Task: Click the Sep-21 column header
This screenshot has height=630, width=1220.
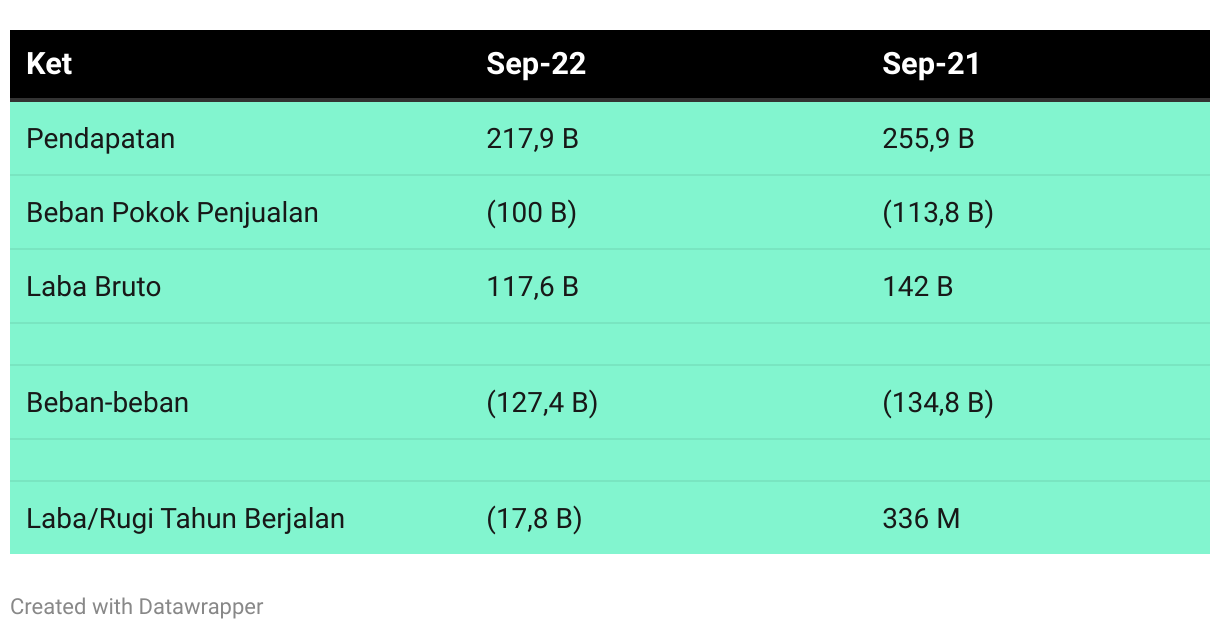Action: [931, 65]
